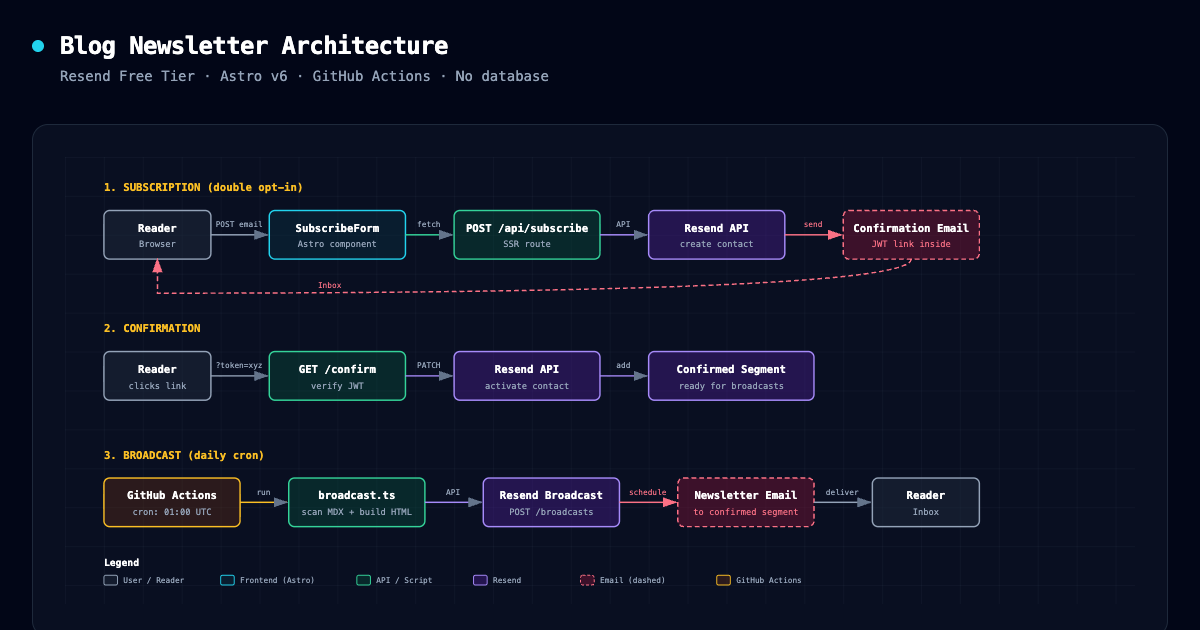Click the '3. BROADCAST (daily cron)' heading
1200x630 pixels.
click(184, 455)
